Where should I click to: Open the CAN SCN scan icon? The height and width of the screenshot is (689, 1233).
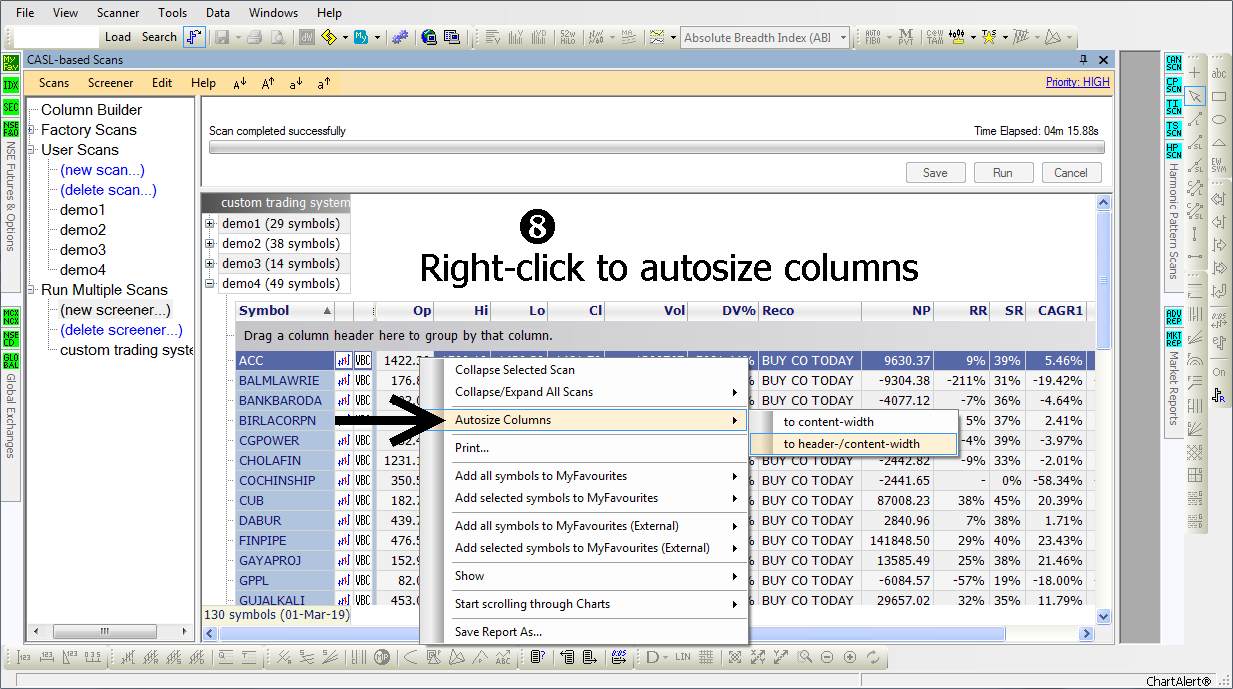click(x=1173, y=62)
